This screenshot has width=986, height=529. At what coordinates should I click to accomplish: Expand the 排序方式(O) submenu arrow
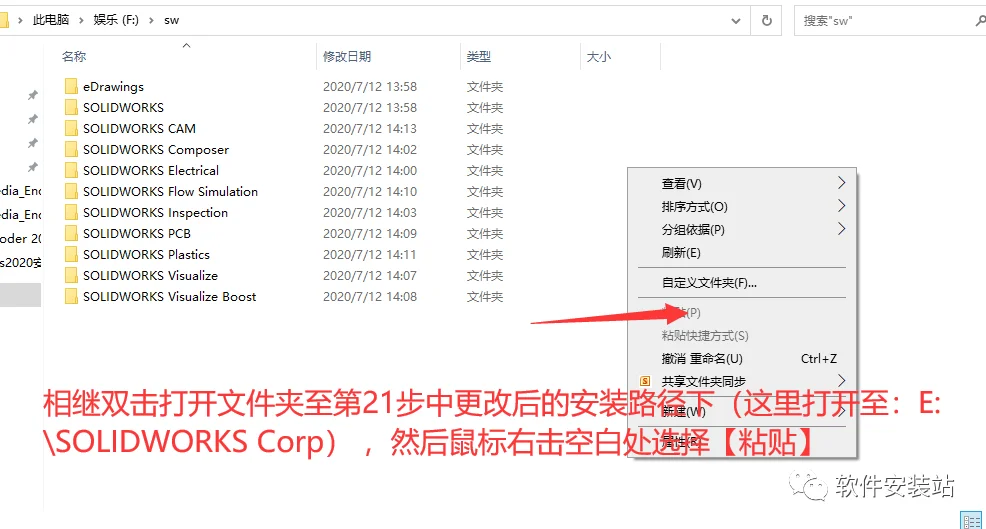pyautogui.click(x=841, y=206)
